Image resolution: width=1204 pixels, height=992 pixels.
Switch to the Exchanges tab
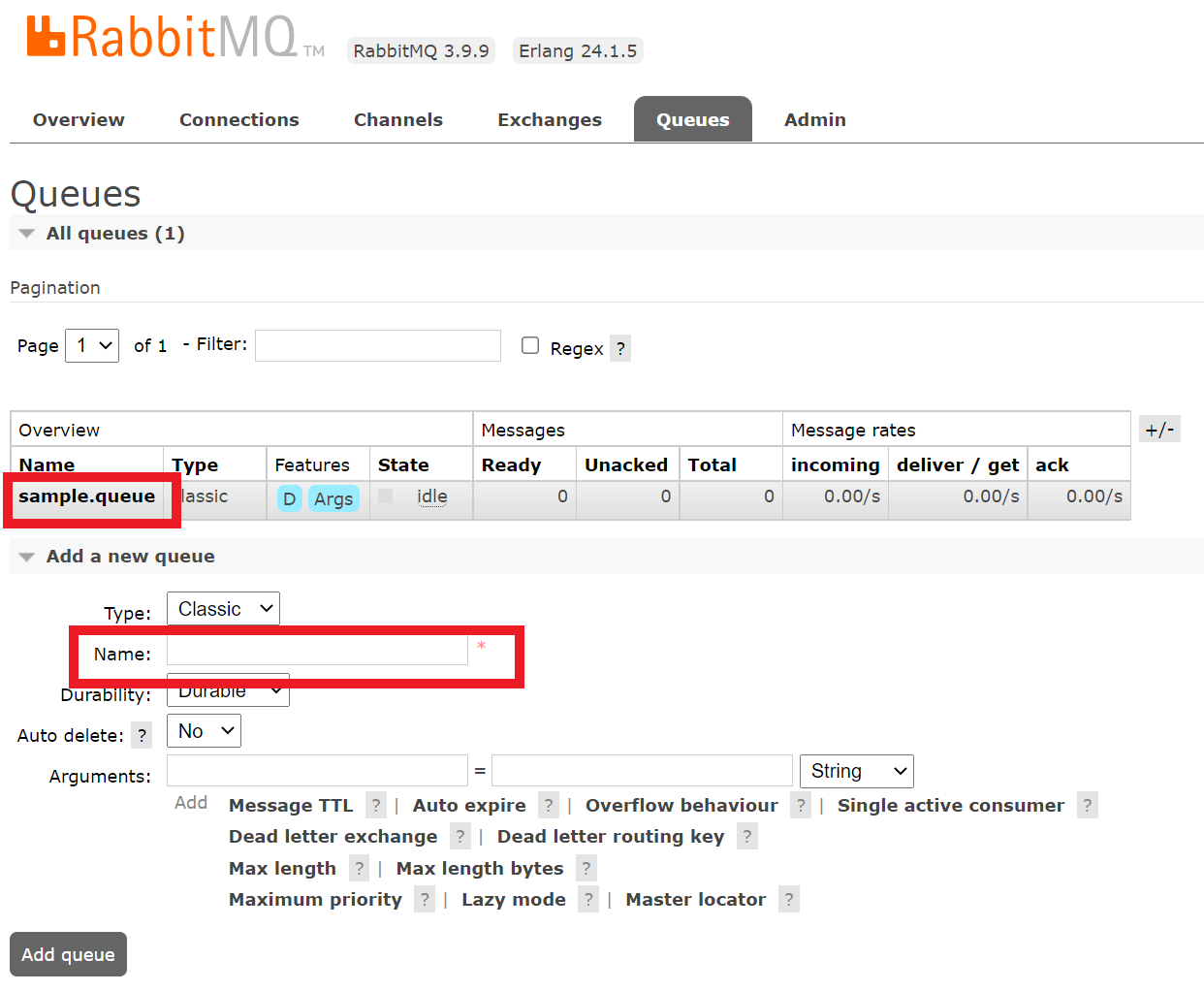(550, 120)
